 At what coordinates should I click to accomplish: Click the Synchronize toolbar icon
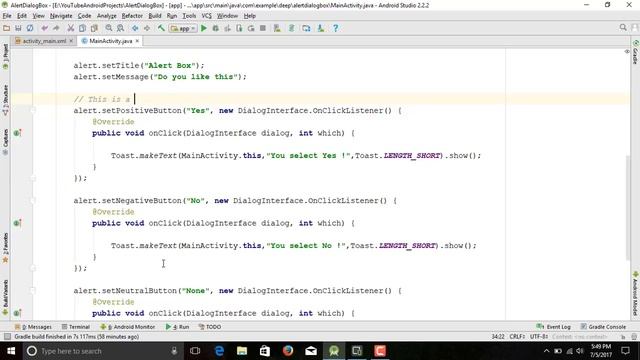tap(30, 28)
